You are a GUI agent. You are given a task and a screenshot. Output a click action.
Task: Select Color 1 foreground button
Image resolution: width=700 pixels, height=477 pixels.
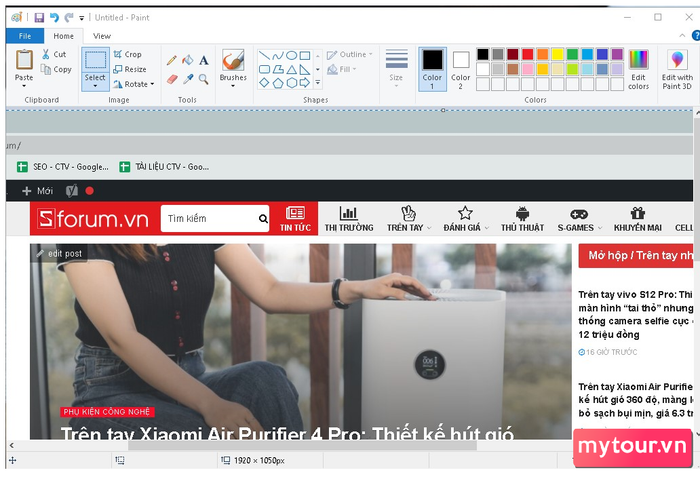click(x=432, y=69)
